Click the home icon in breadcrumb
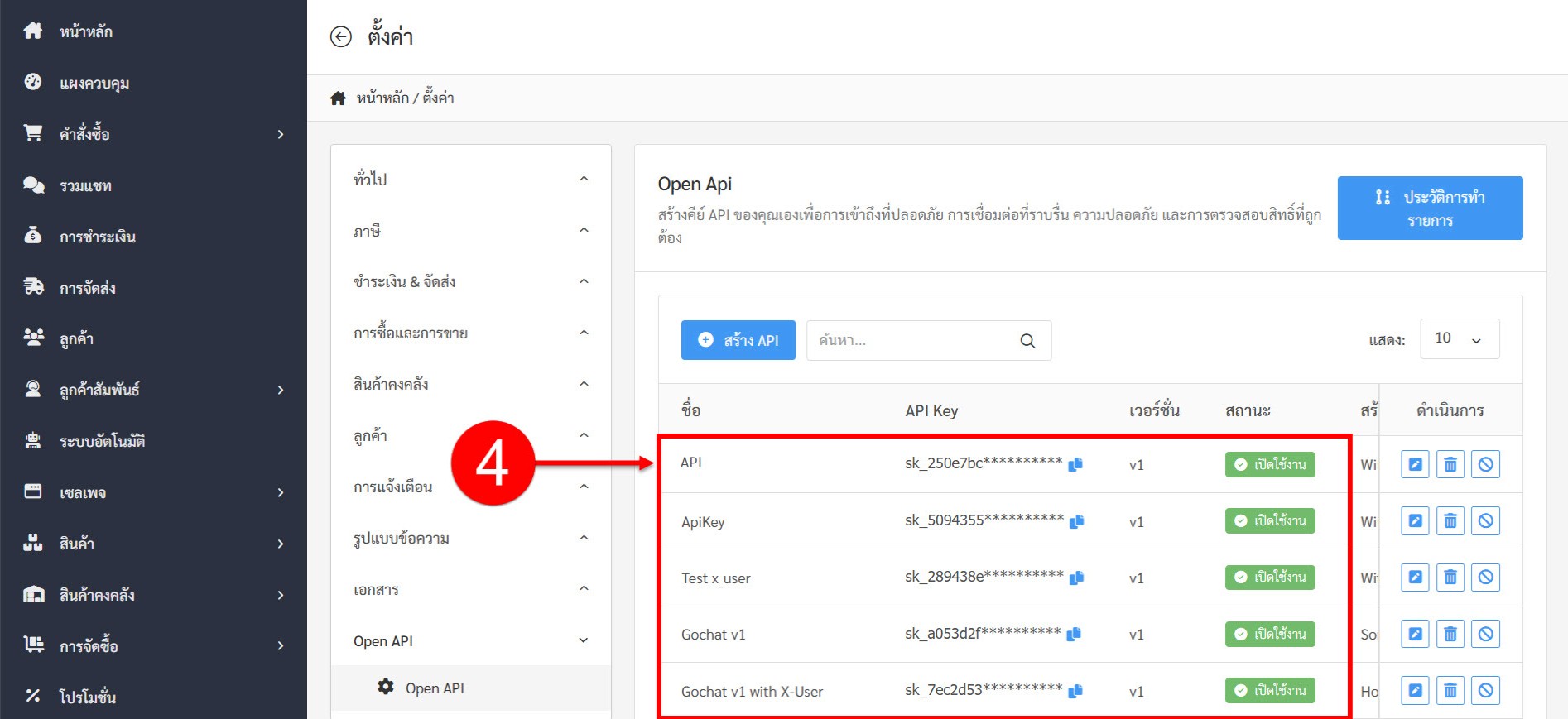1568x719 pixels. 338,98
